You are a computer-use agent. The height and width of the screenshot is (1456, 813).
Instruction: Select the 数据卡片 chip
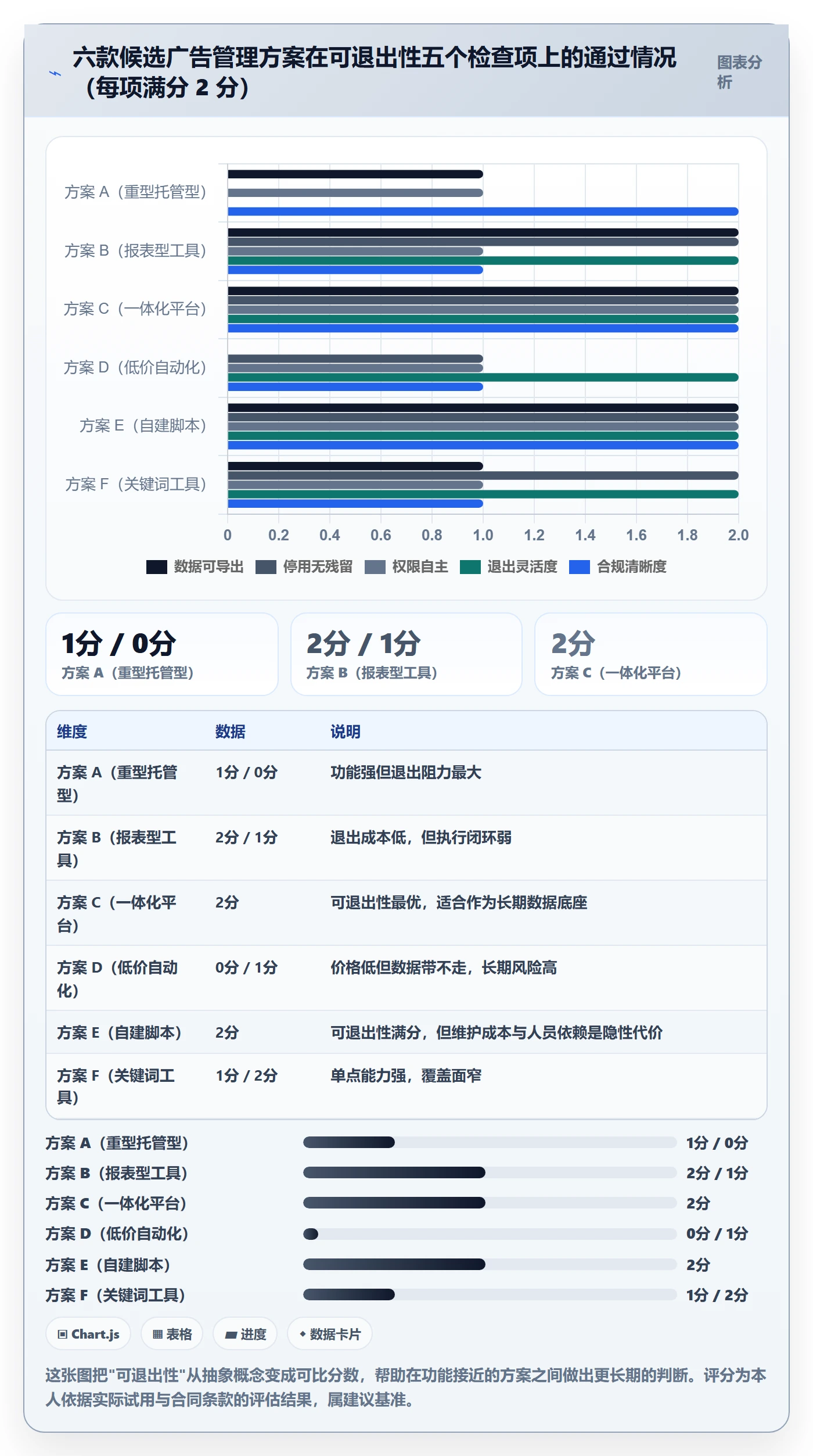click(329, 1334)
